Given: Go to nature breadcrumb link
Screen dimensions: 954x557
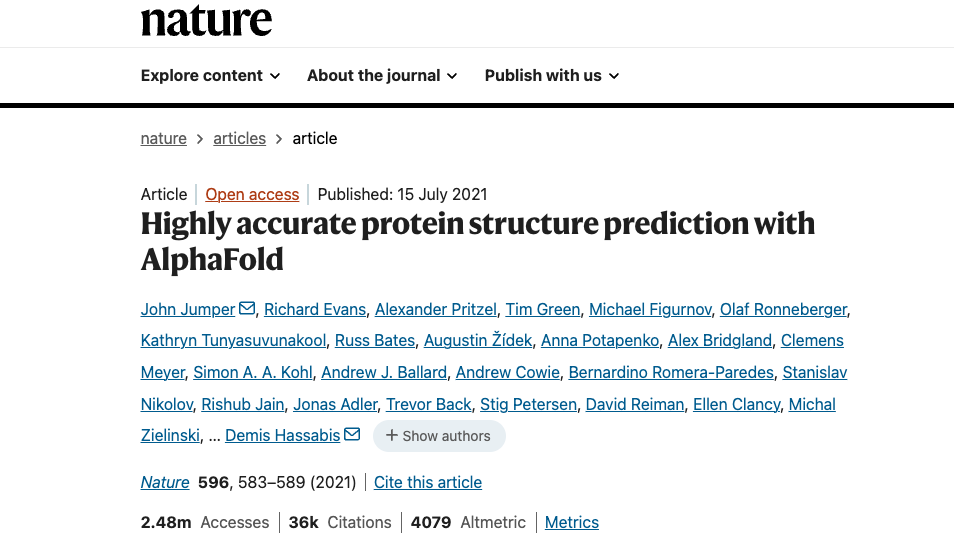Looking at the screenshot, I should click(164, 139).
